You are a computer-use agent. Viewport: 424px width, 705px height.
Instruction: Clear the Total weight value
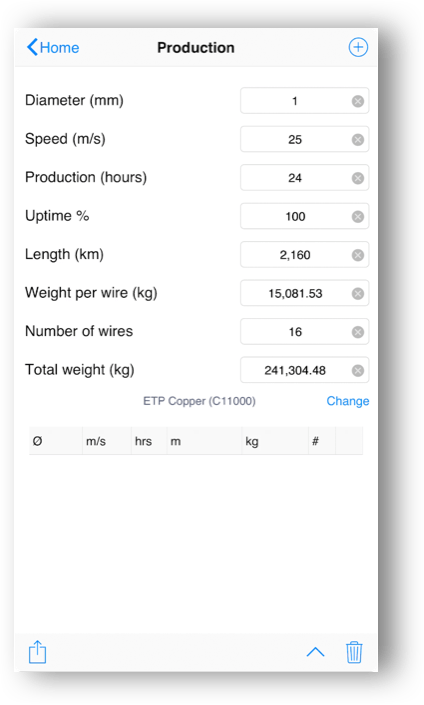358,370
